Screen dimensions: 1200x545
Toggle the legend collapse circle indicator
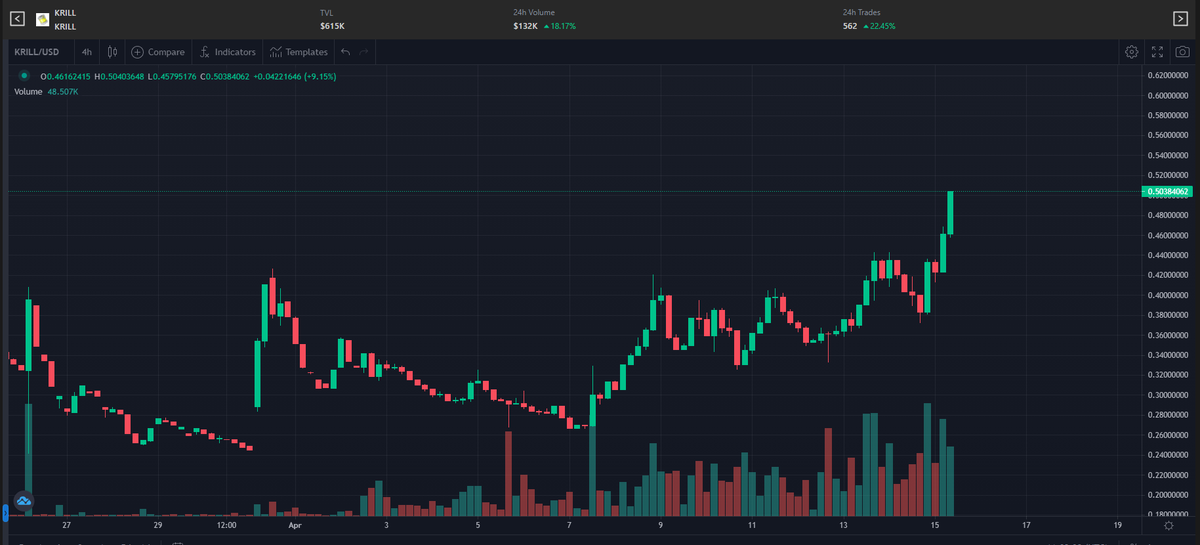[23, 76]
